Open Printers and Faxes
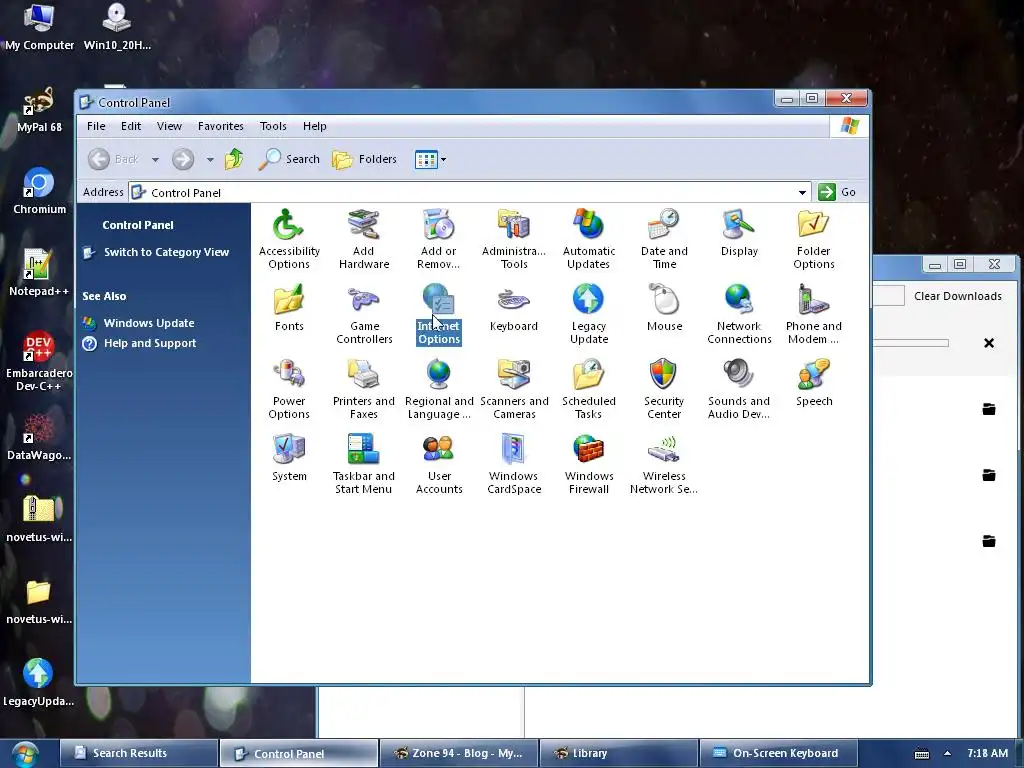1024x768 pixels. [x=364, y=389]
